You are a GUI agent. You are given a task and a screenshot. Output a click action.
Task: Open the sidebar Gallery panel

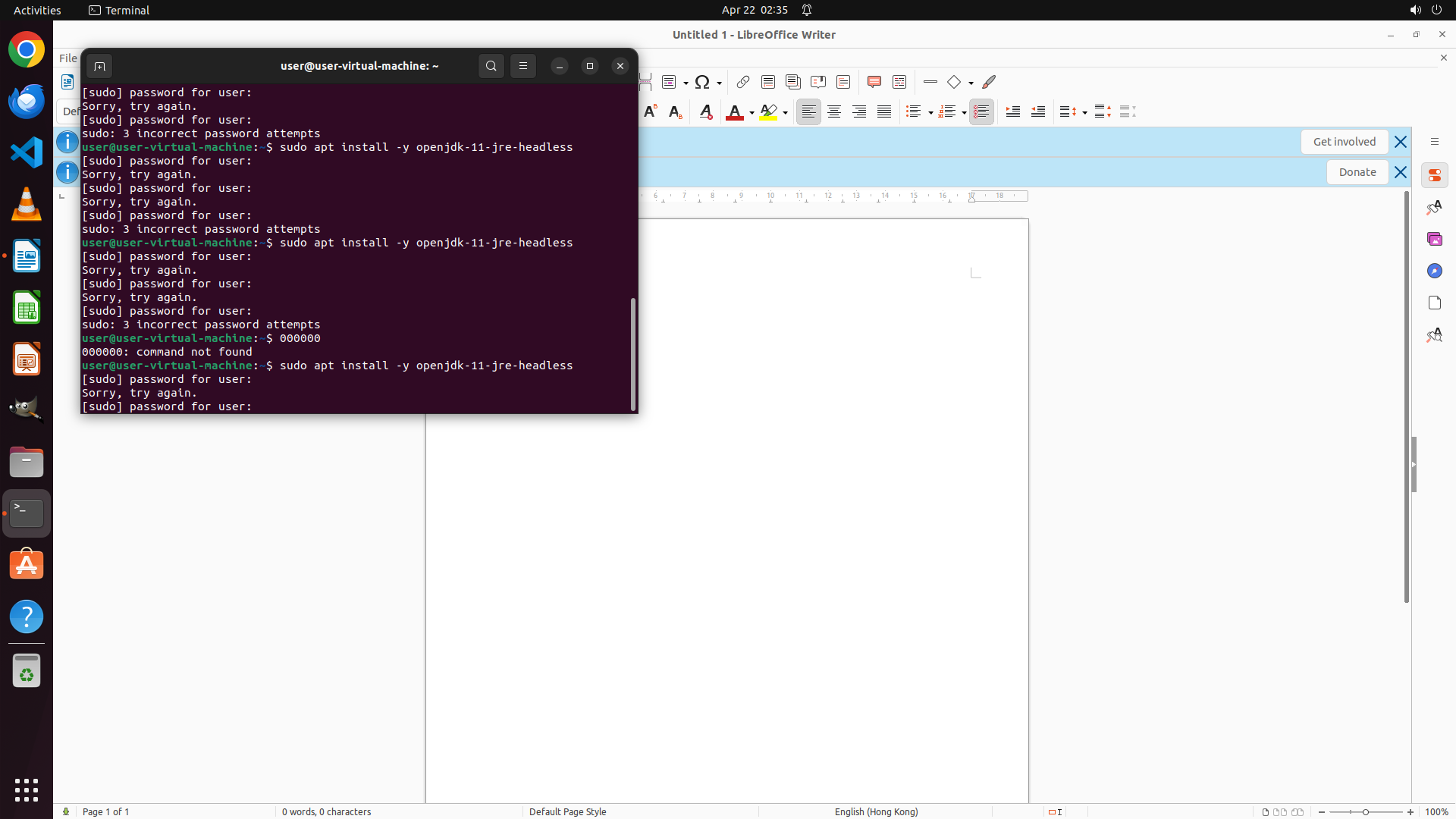click(x=1434, y=239)
